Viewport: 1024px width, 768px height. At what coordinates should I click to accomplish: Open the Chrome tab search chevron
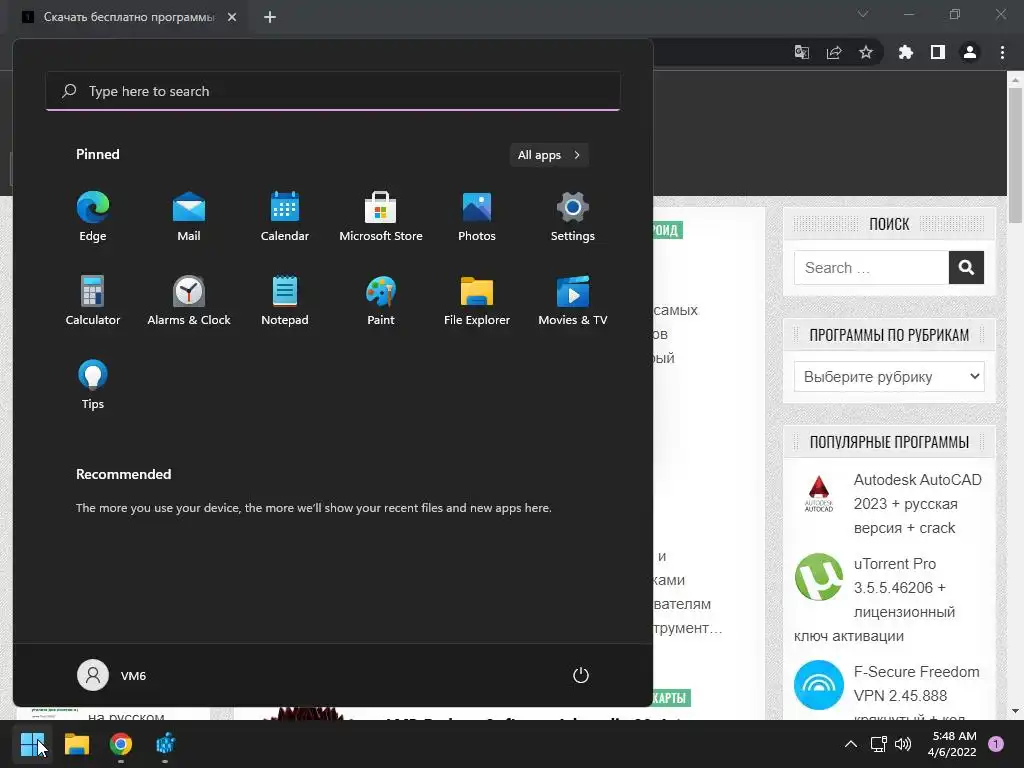[863, 14]
